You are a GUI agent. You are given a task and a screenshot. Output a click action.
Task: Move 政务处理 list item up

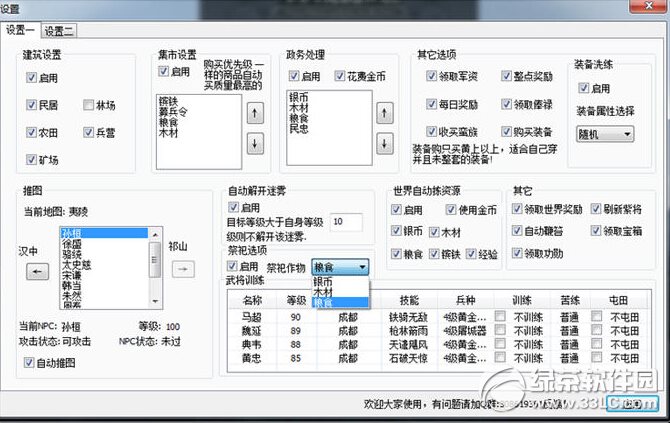pyautogui.click(x=385, y=113)
